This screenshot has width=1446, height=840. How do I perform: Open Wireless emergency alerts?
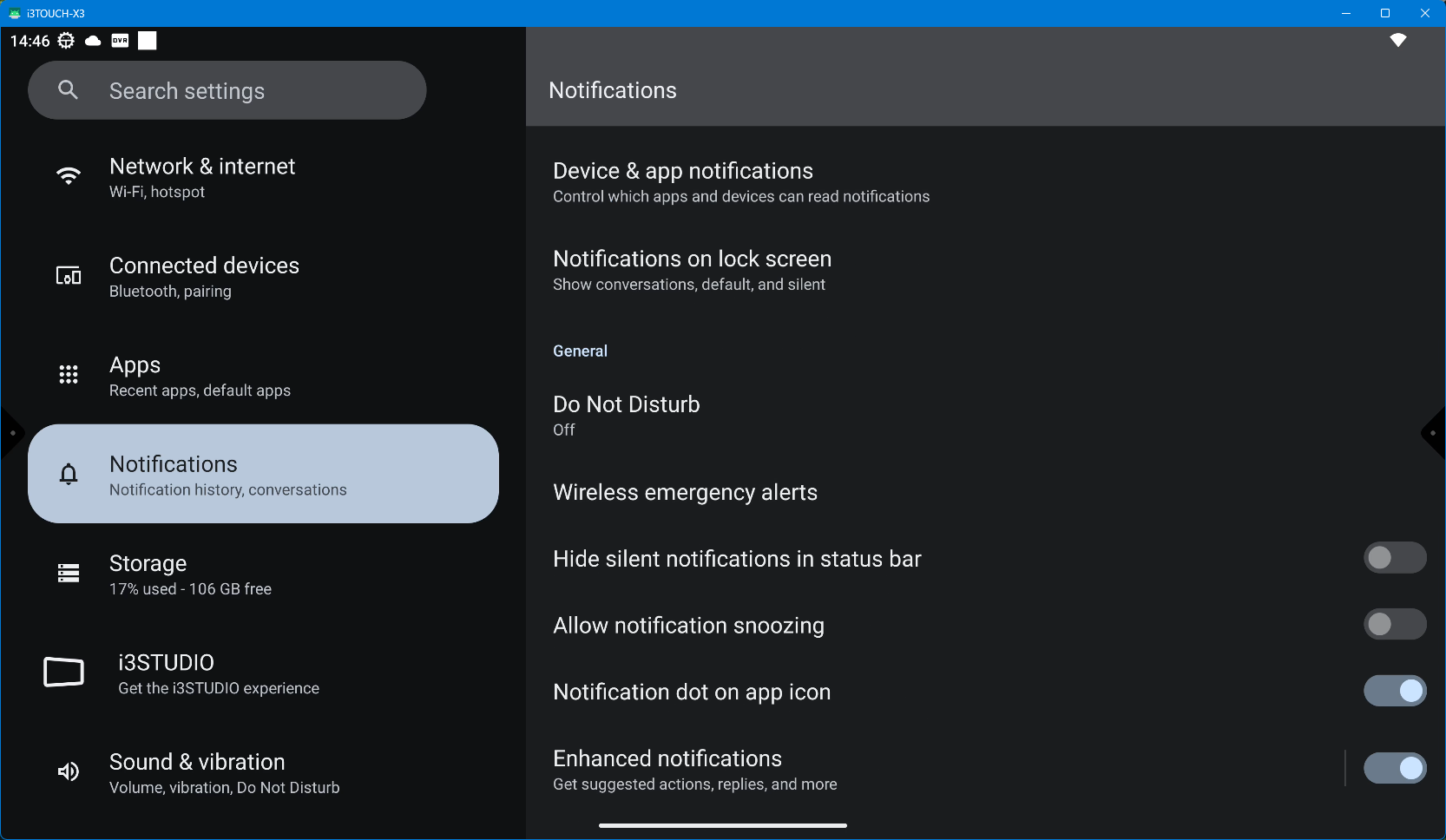click(685, 493)
